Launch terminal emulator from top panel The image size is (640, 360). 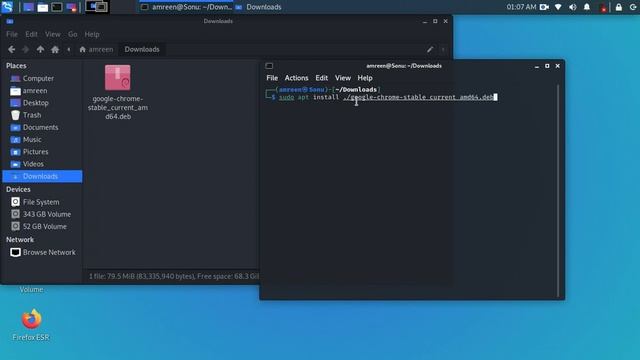pos(57,7)
